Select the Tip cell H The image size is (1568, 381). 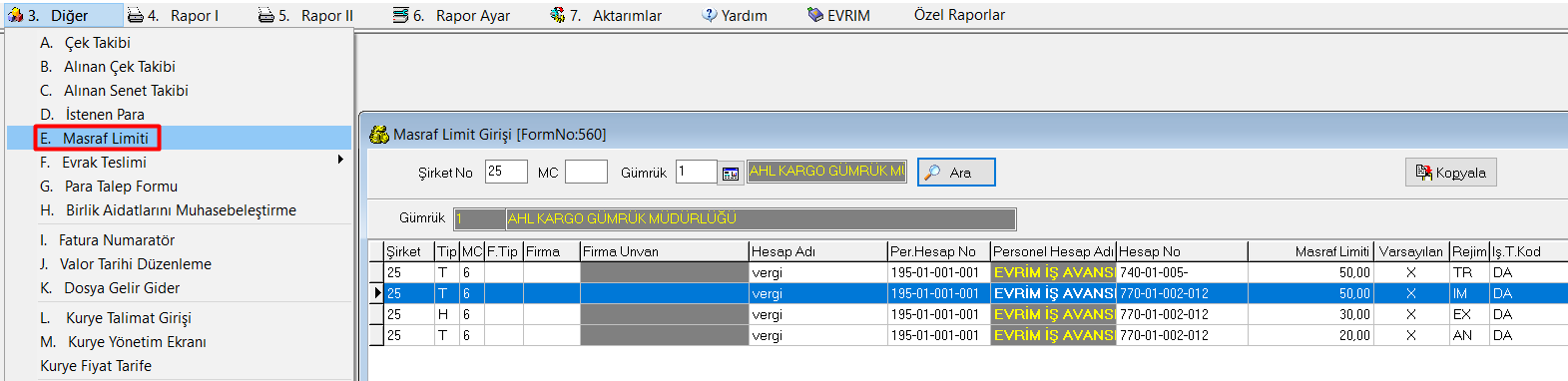(447, 314)
